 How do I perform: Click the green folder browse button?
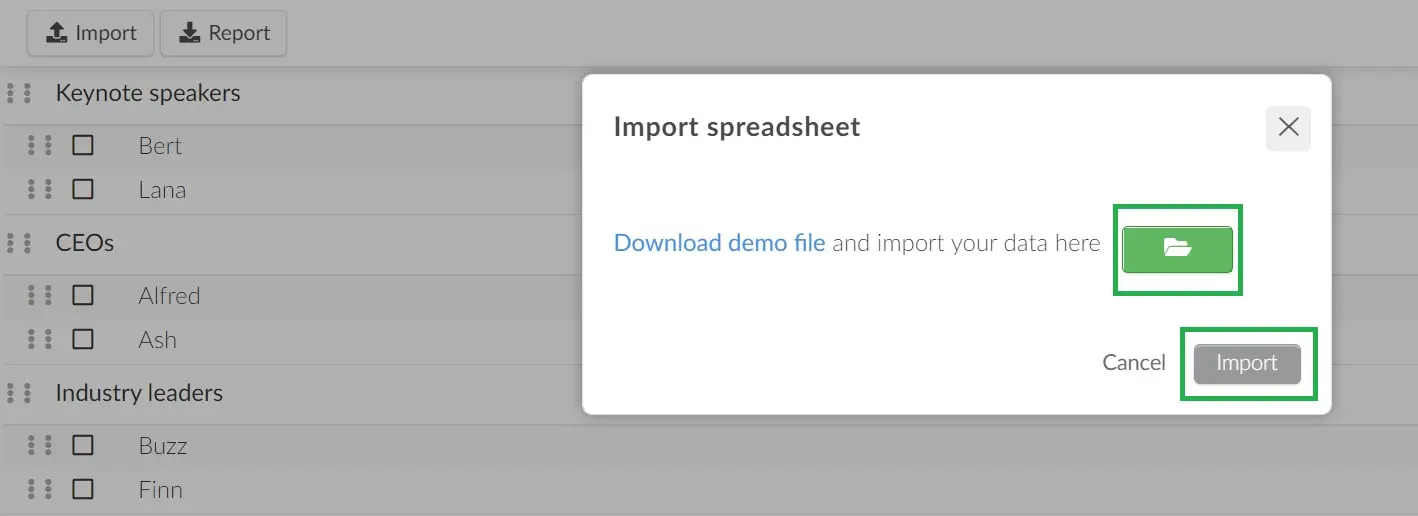[x=1177, y=249]
